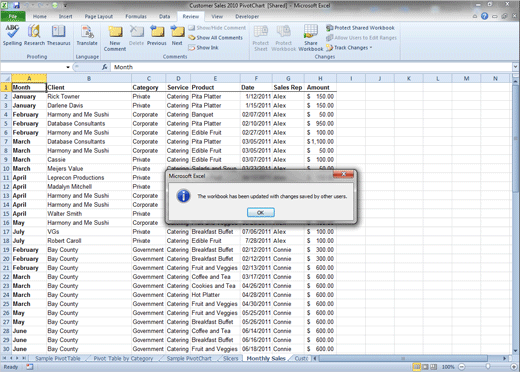Switch to the Home tab
Viewport: 520px width, 372px height.
(40, 16)
